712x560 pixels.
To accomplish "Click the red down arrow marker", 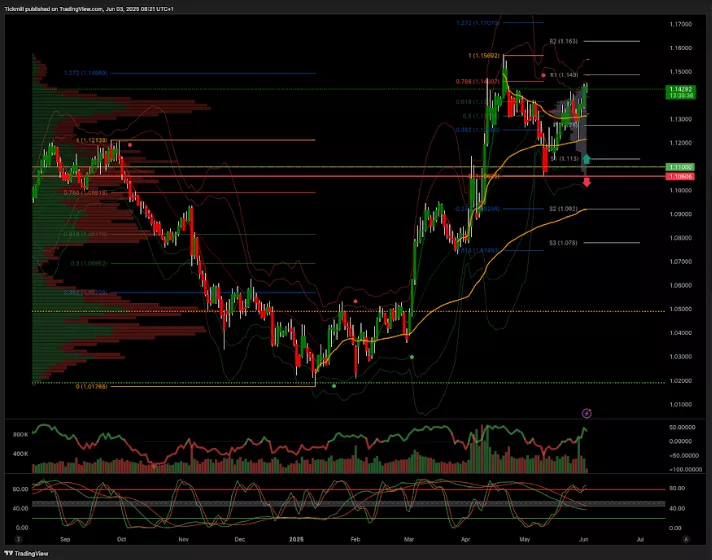I will (x=587, y=181).
